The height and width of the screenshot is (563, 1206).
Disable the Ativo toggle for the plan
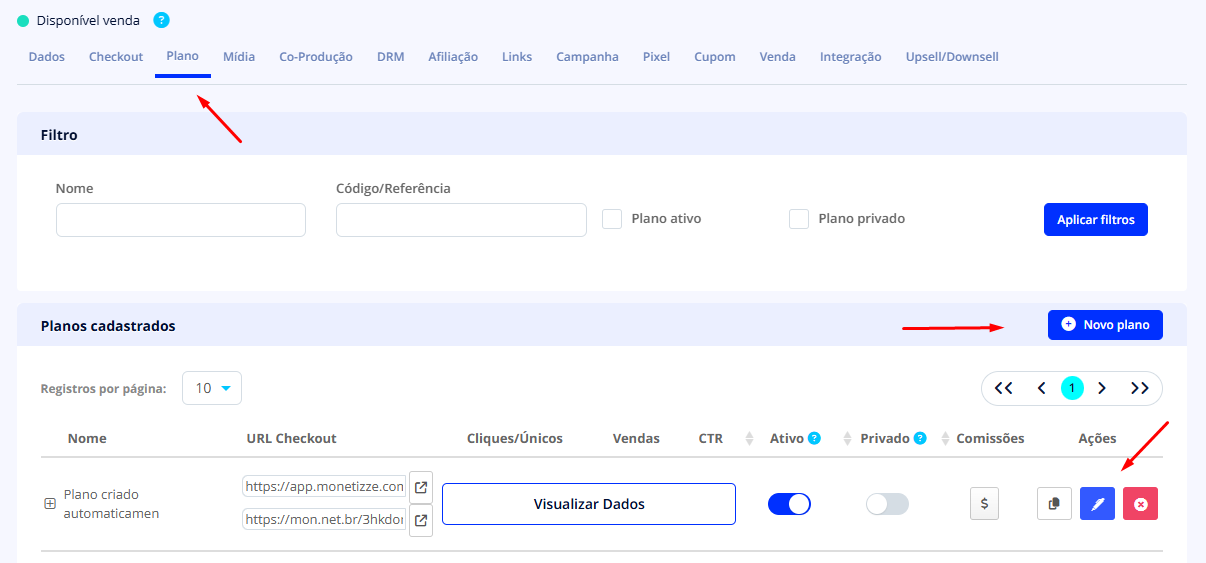click(x=789, y=504)
